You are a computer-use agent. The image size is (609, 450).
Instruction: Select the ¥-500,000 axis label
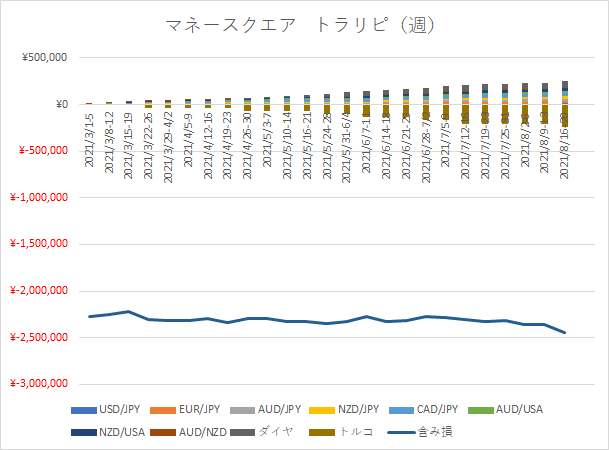[x=43, y=151]
